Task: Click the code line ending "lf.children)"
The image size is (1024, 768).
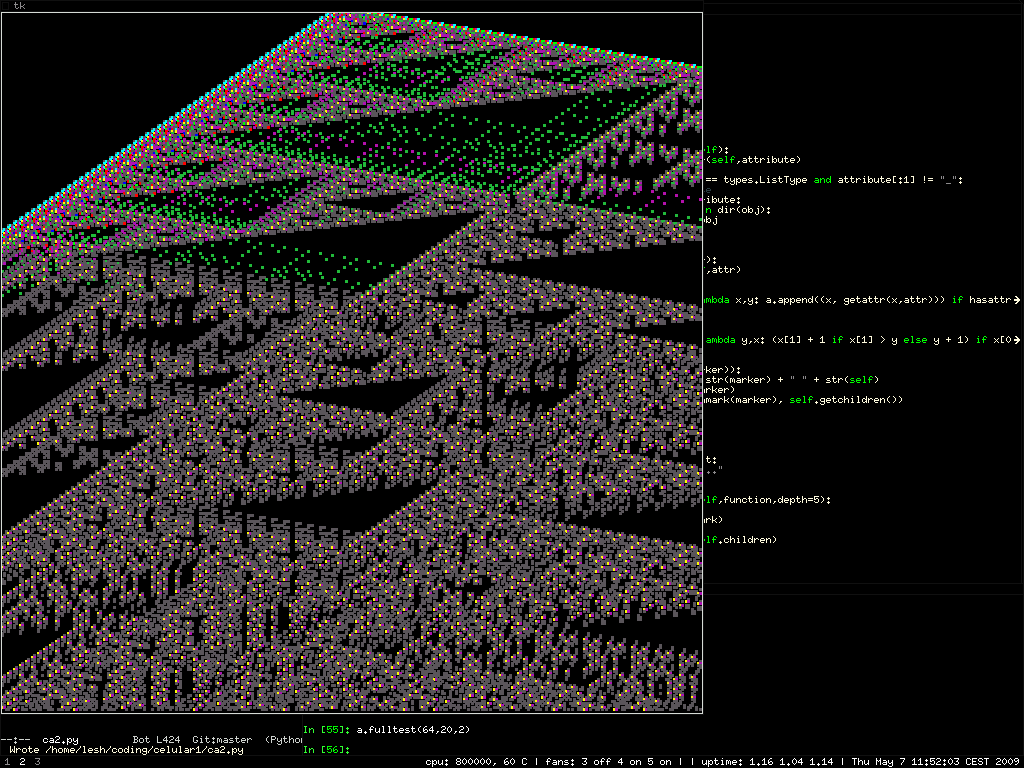Action: tap(741, 539)
